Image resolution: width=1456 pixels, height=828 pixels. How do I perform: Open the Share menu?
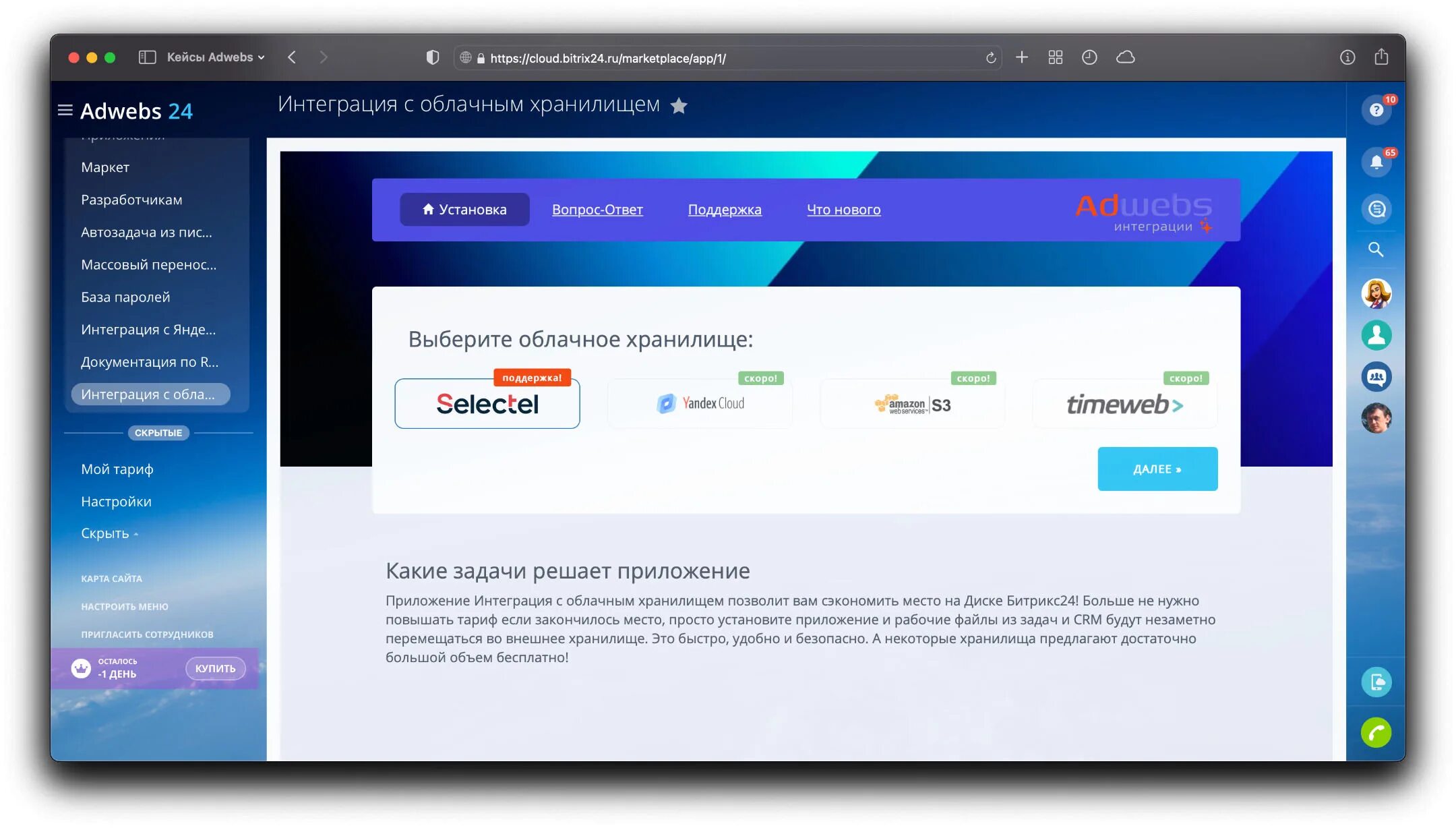coord(1381,57)
